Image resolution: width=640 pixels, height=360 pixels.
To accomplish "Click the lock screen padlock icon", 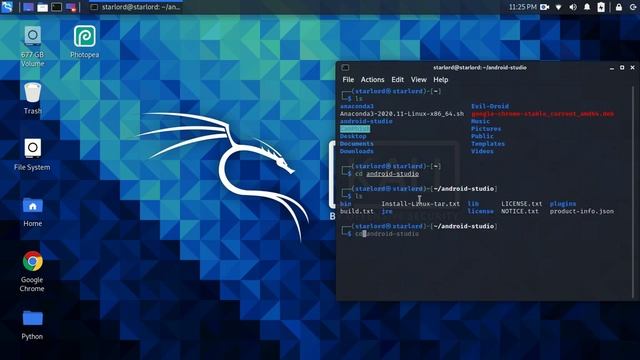I will pos(619,7).
